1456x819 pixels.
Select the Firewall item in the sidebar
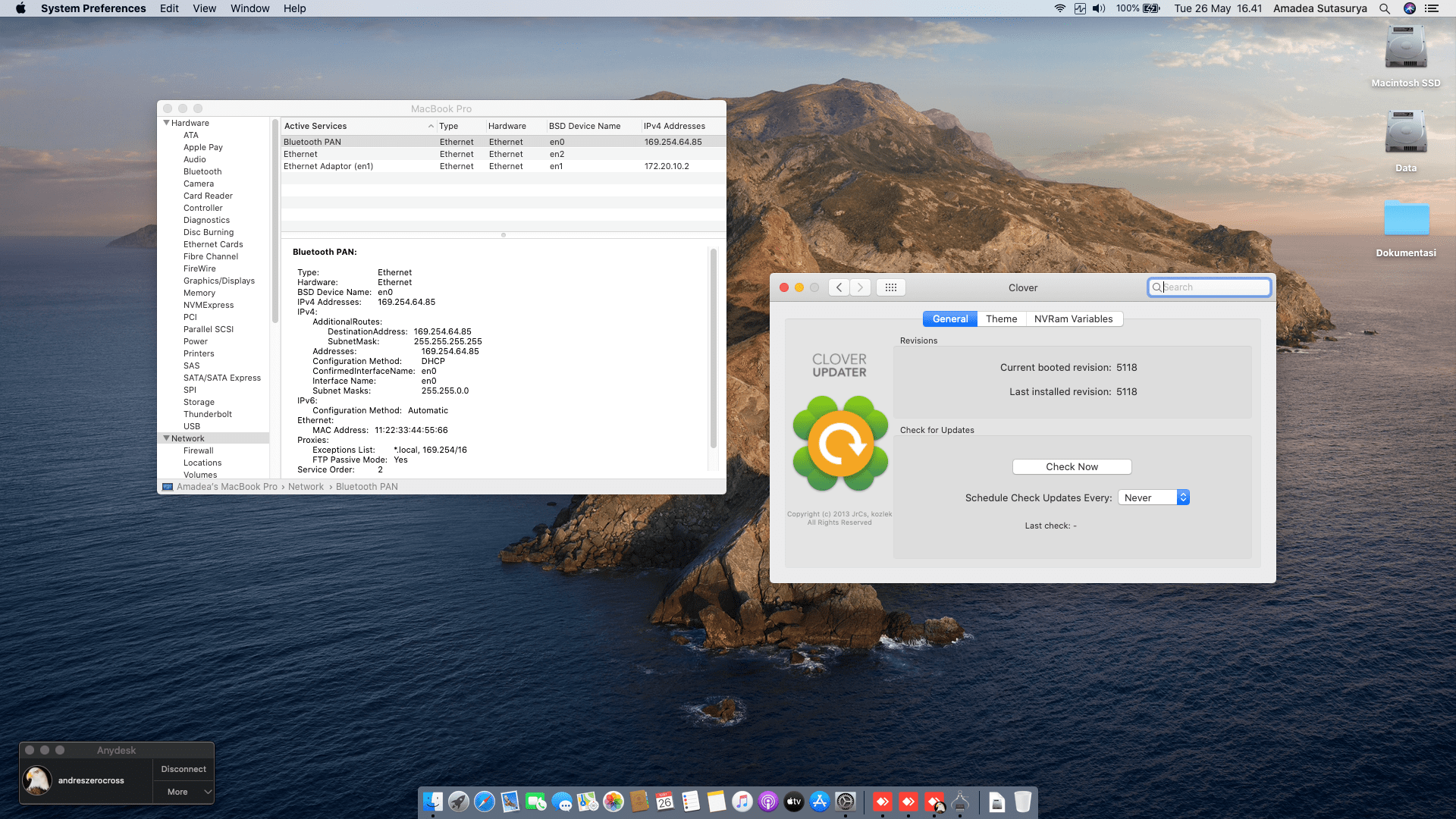click(x=198, y=450)
